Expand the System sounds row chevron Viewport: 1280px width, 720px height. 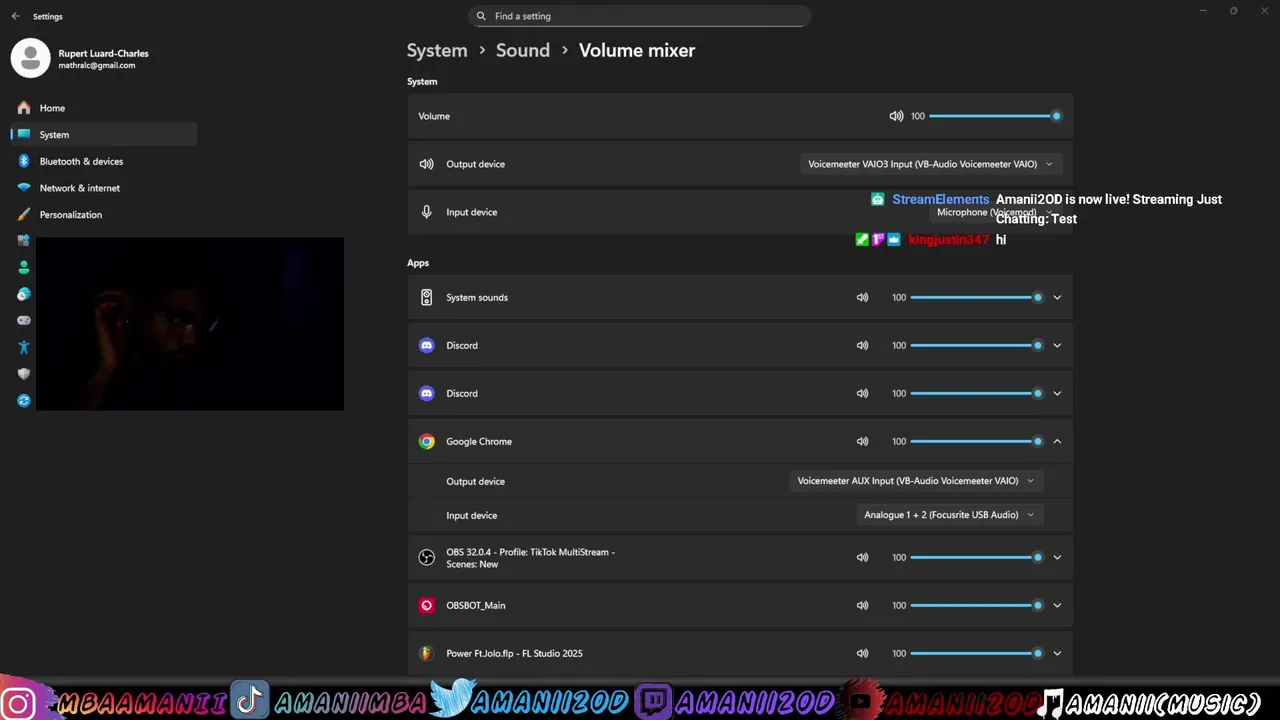click(1057, 297)
